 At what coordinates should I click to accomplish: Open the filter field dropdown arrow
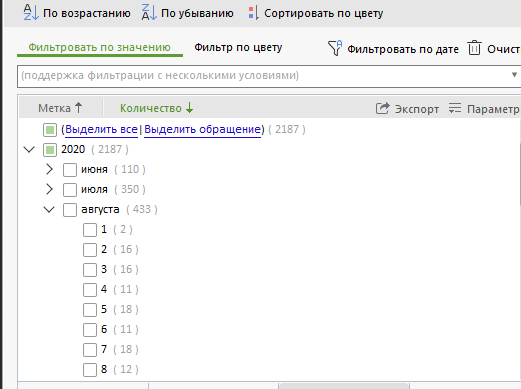coord(515,75)
